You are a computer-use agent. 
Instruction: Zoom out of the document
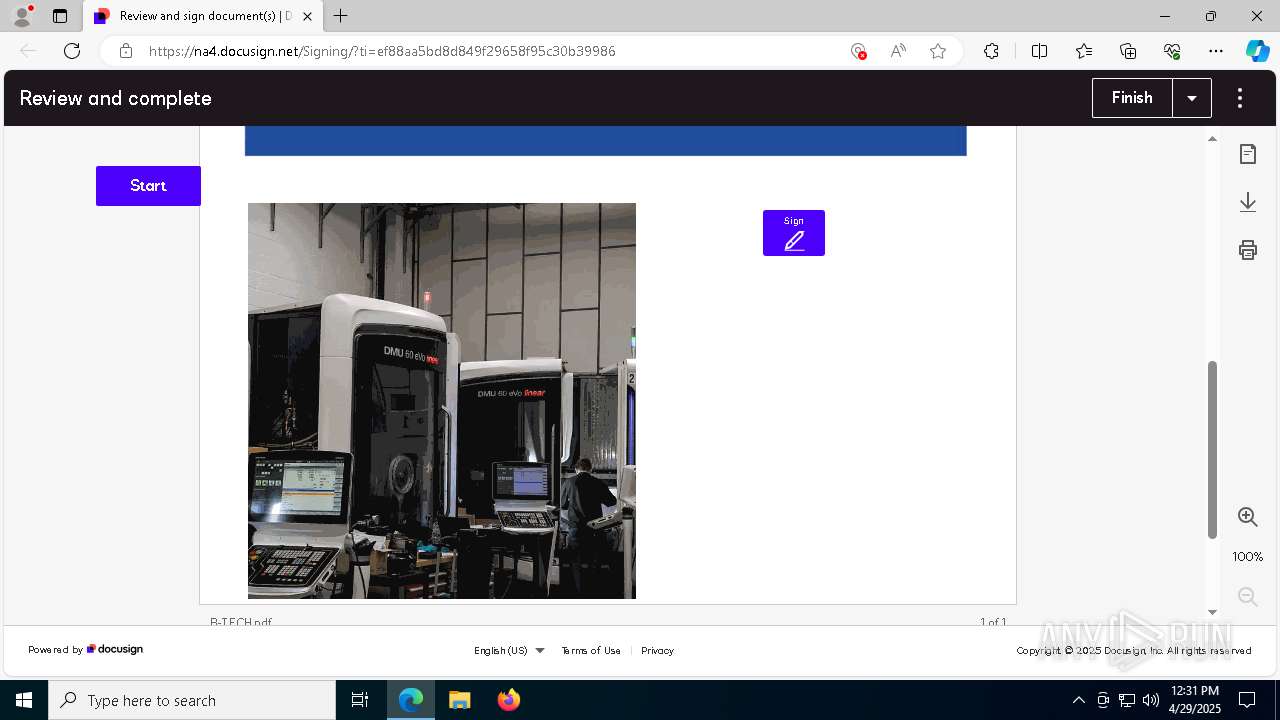pos(1248,597)
